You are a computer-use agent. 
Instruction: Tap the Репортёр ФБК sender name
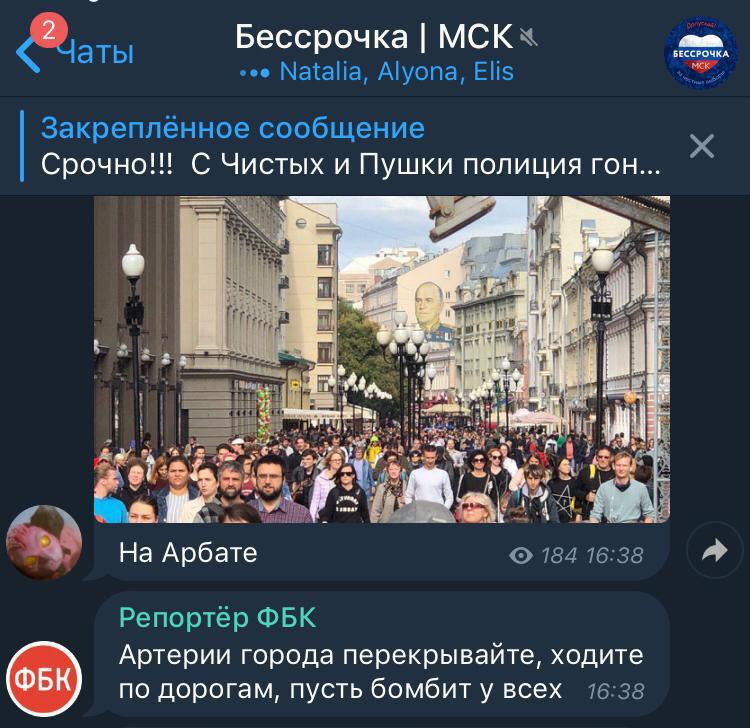coord(218,618)
